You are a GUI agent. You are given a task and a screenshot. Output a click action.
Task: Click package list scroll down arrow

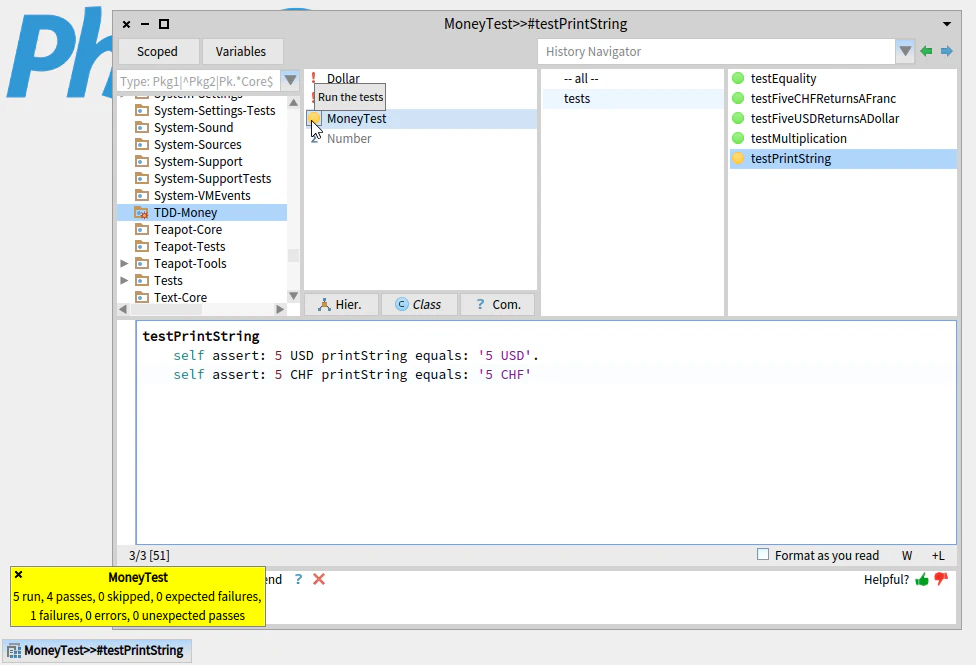pos(293,296)
